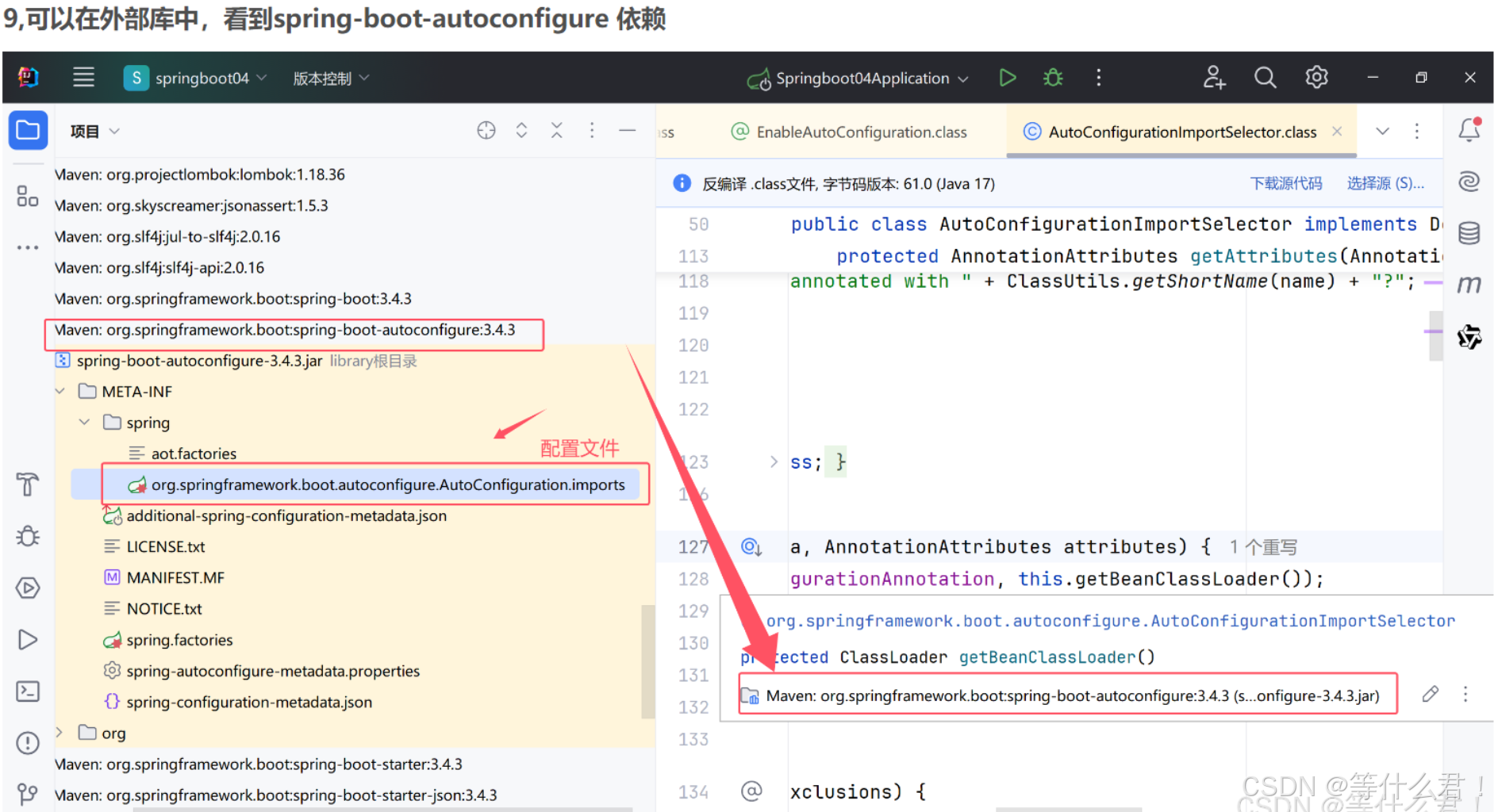Open the Structure tool window icon

click(28, 196)
